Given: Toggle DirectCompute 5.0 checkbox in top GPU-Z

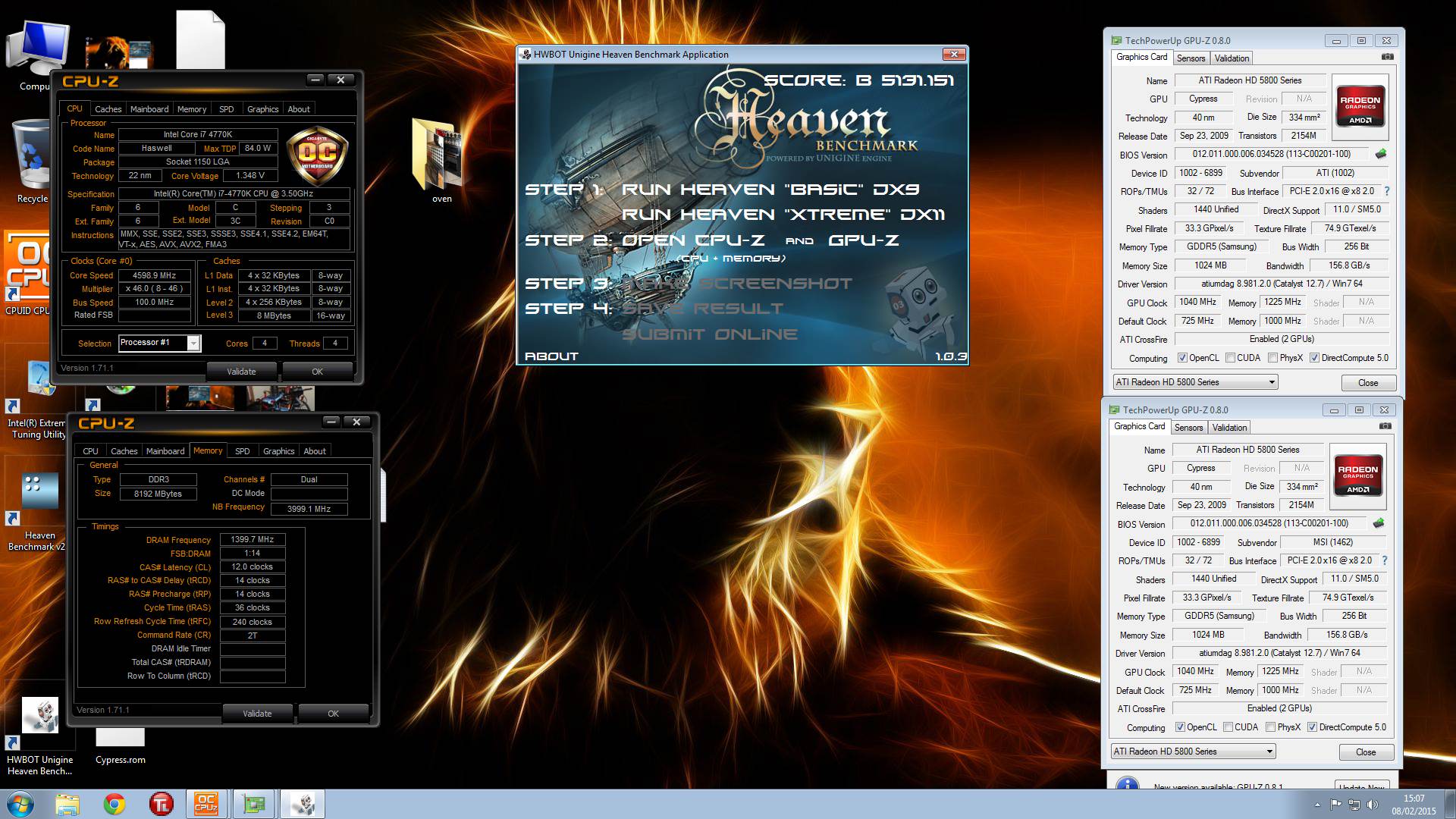Looking at the screenshot, I should pos(1314,358).
